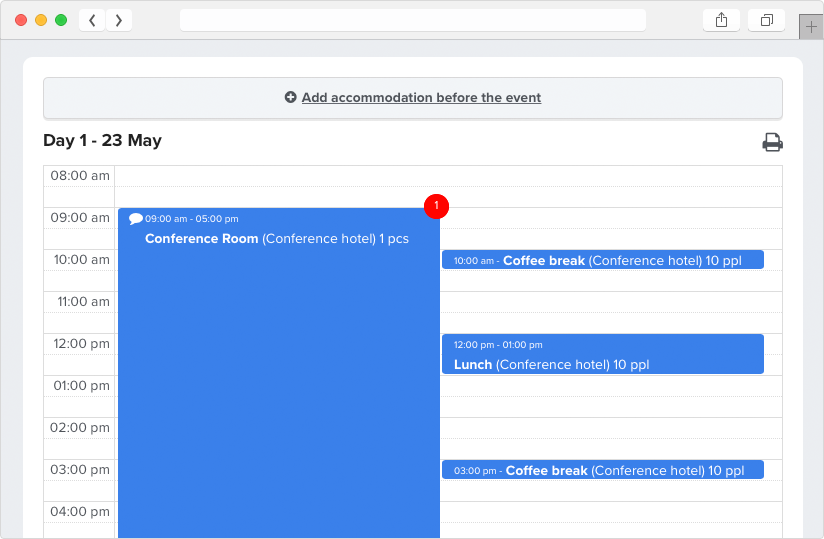Open the comment bubble on Conference Room
The width and height of the screenshot is (824, 539).
click(x=136, y=218)
